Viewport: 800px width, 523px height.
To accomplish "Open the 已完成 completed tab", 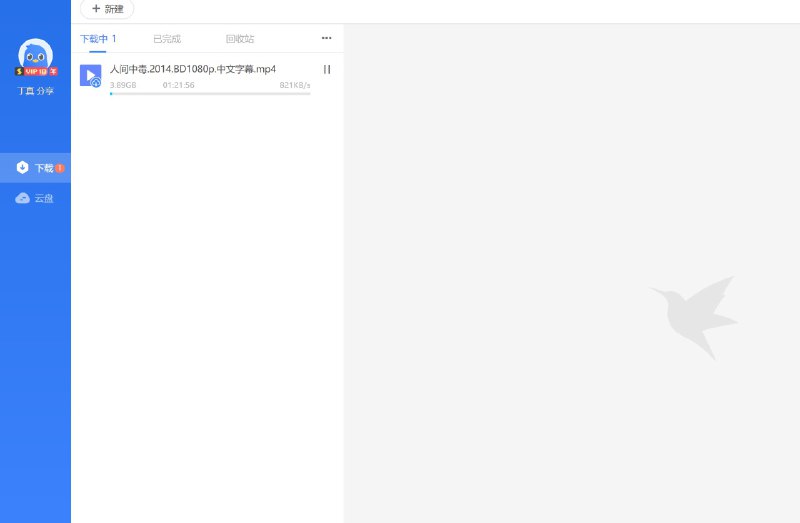I will pyautogui.click(x=167, y=39).
